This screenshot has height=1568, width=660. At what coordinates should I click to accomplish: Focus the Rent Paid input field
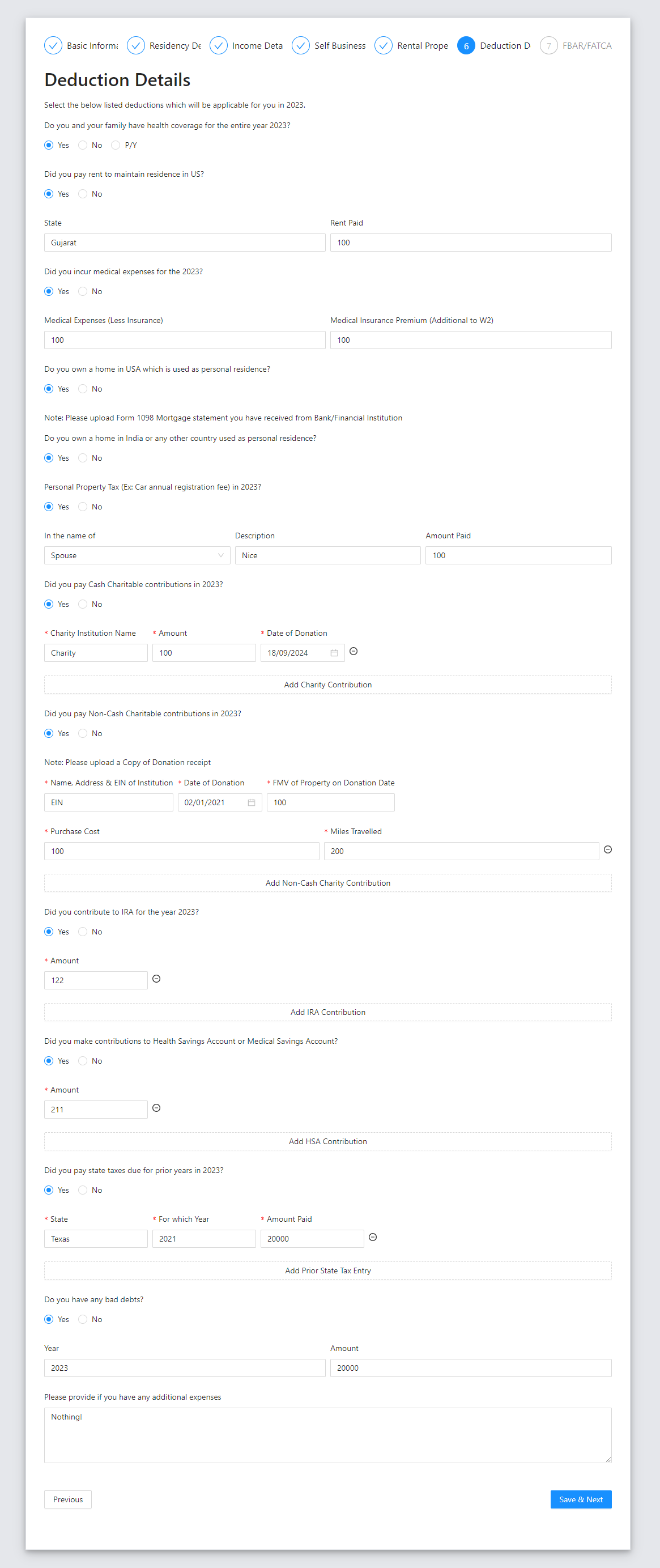pyautogui.click(x=471, y=243)
